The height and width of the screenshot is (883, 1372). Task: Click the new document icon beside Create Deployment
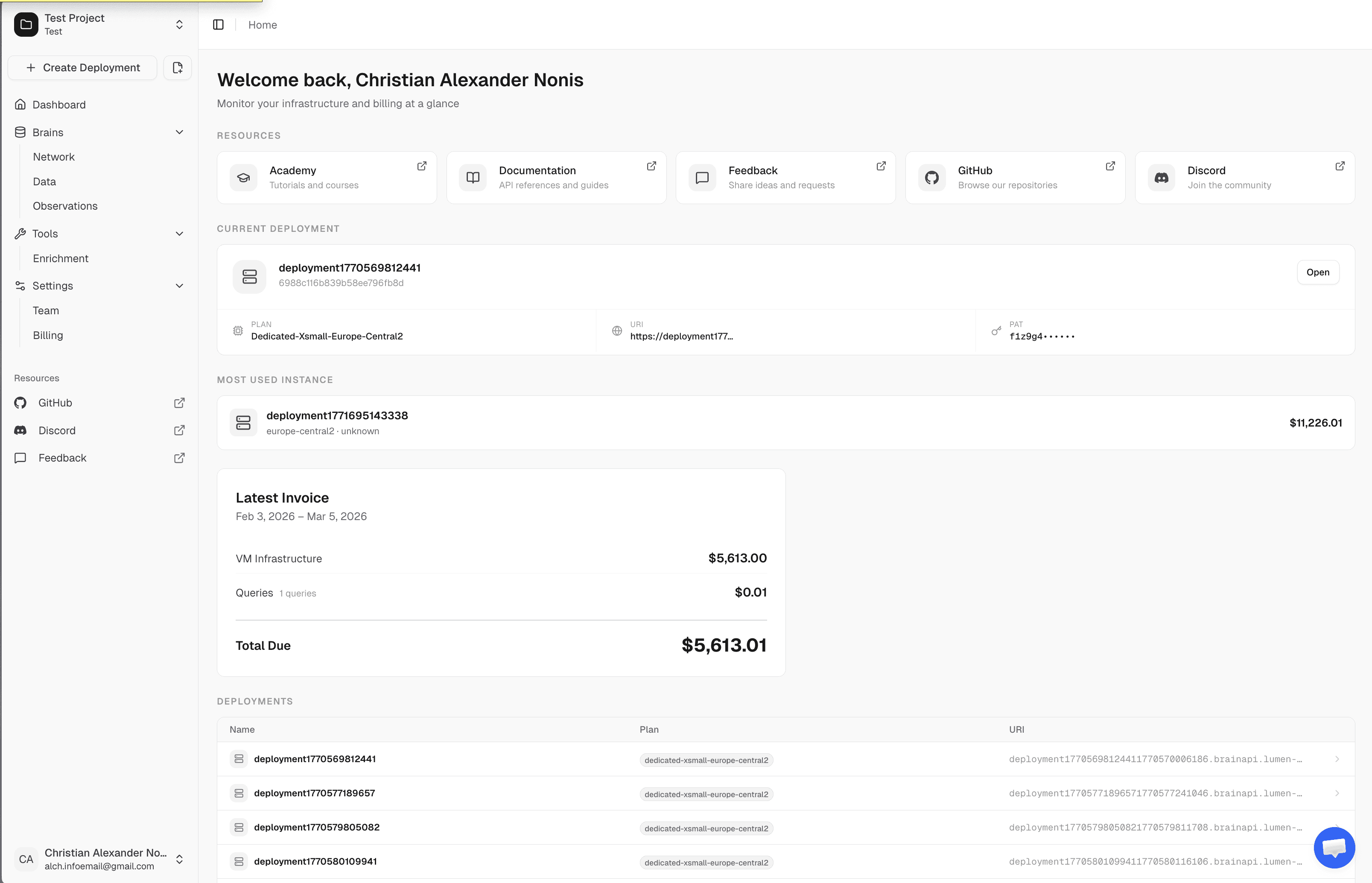coord(178,67)
